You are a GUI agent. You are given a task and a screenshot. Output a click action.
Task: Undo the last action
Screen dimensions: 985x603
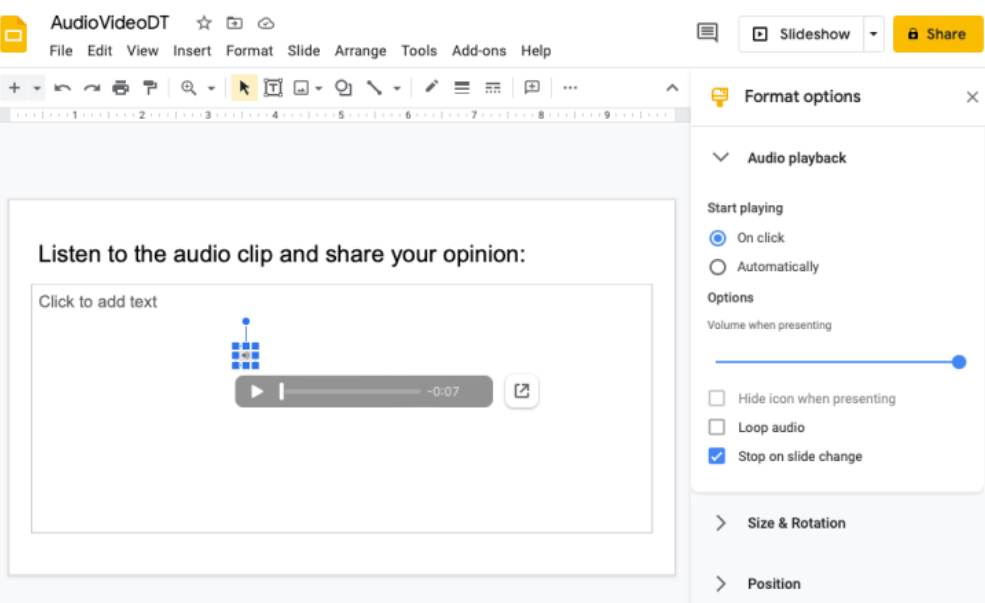62,88
